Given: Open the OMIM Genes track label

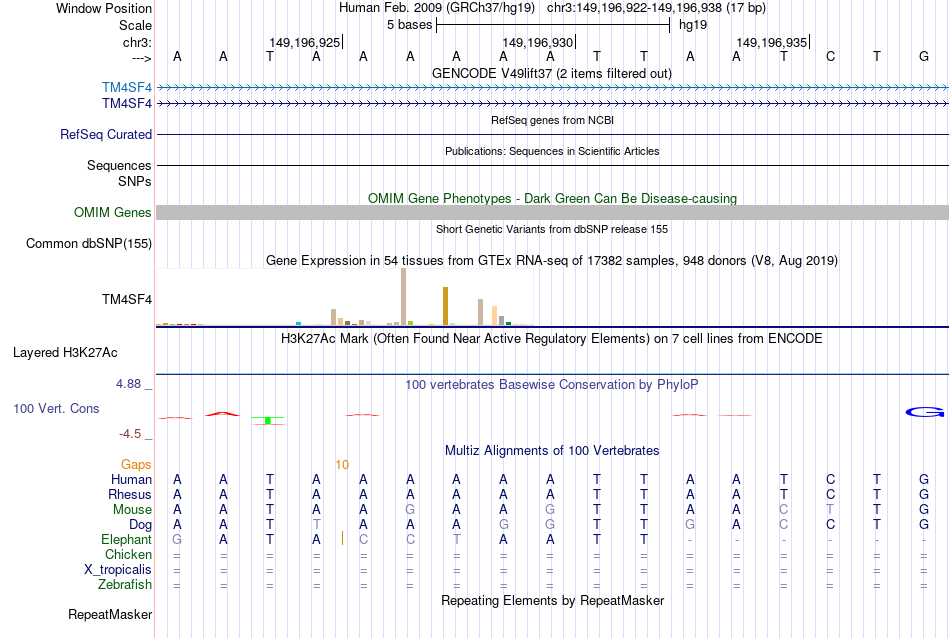Looking at the screenshot, I should coord(113,213).
